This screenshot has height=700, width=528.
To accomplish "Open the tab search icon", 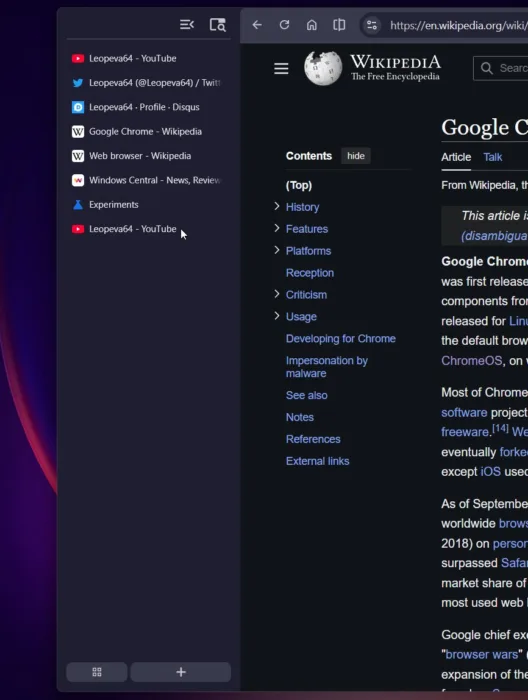I will [x=218, y=25].
